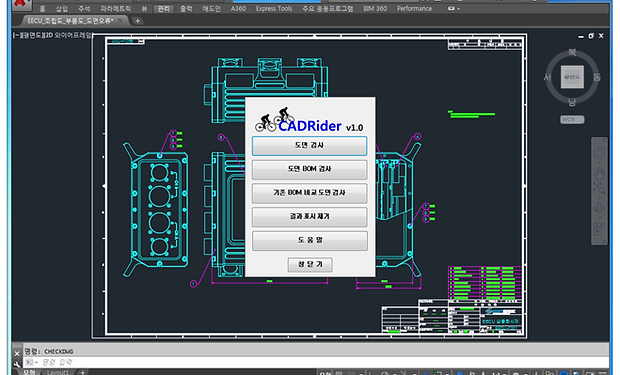Click the 도면 검사 button in CADRider
The width and height of the screenshot is (620, 375).
pyautogui.click(x=309, y=146)
